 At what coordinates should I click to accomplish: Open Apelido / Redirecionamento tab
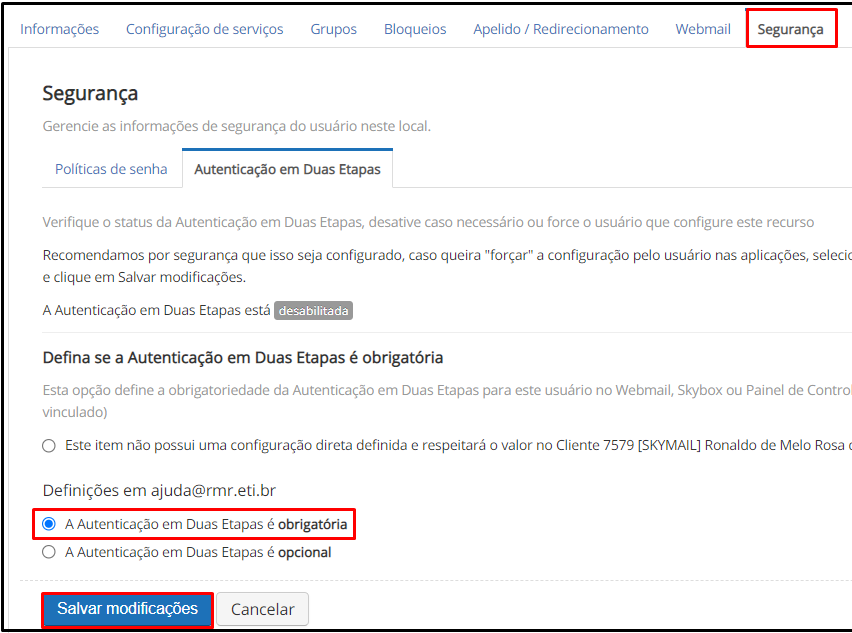[561, 29]
